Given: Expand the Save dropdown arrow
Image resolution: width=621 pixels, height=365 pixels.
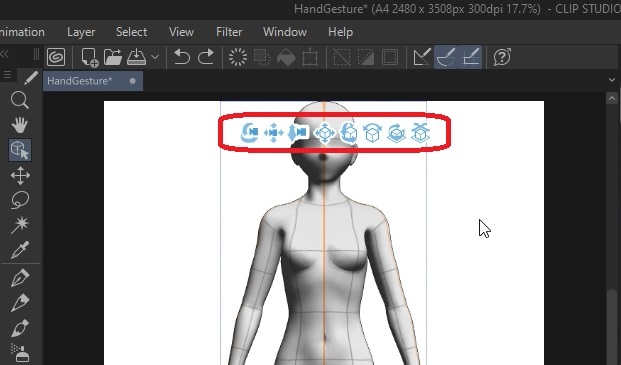Looking at the screenshot, I should [x=155, y=57].
